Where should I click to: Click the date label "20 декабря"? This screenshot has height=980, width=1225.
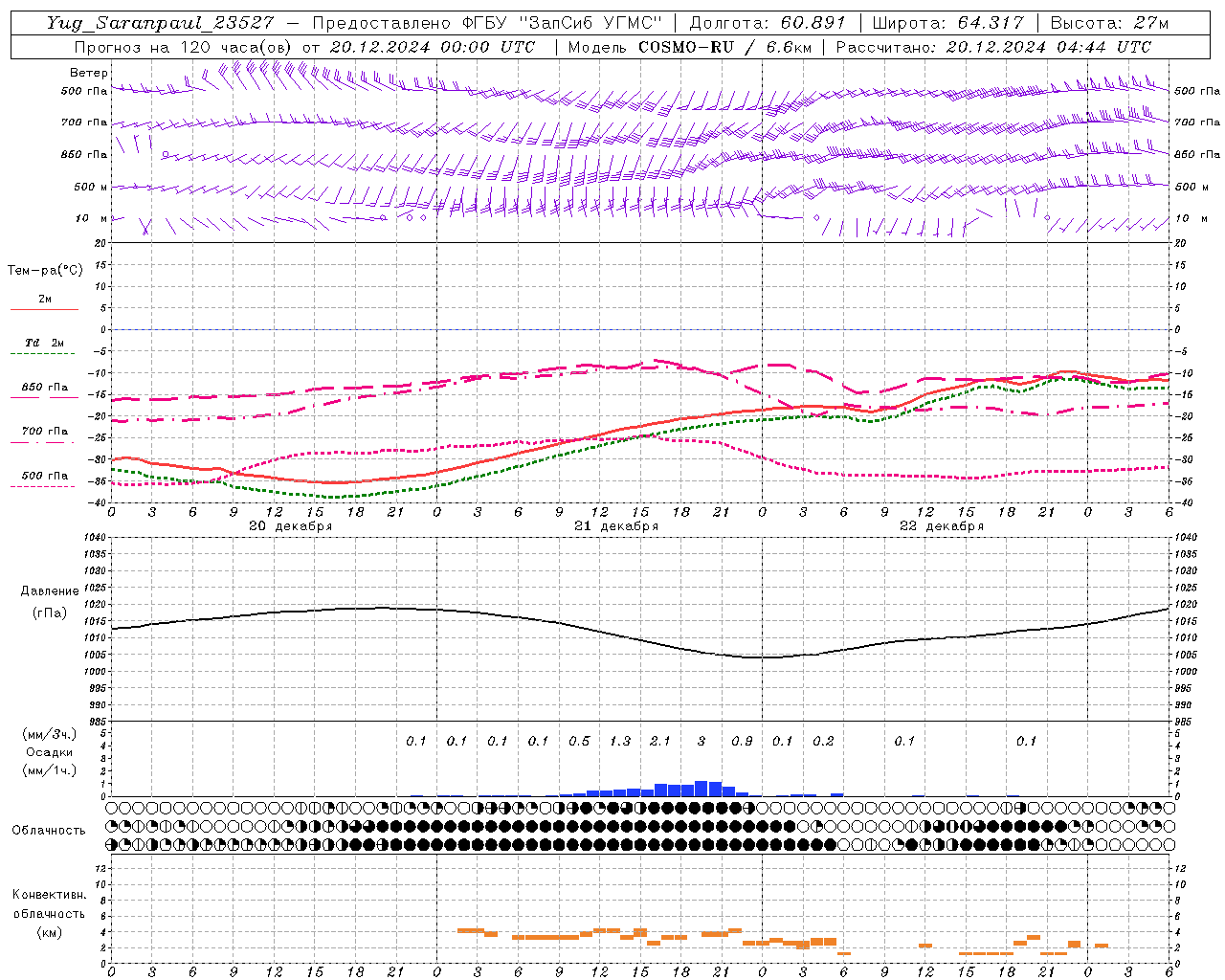click(x=291, y=526)
